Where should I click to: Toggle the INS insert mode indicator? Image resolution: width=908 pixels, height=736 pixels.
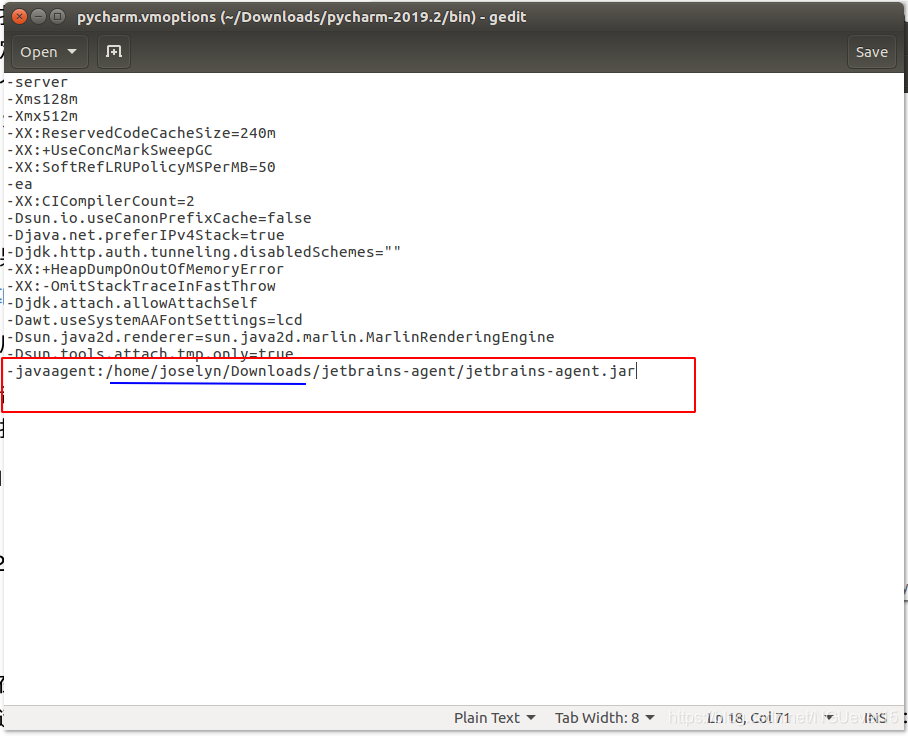(875, 718)
